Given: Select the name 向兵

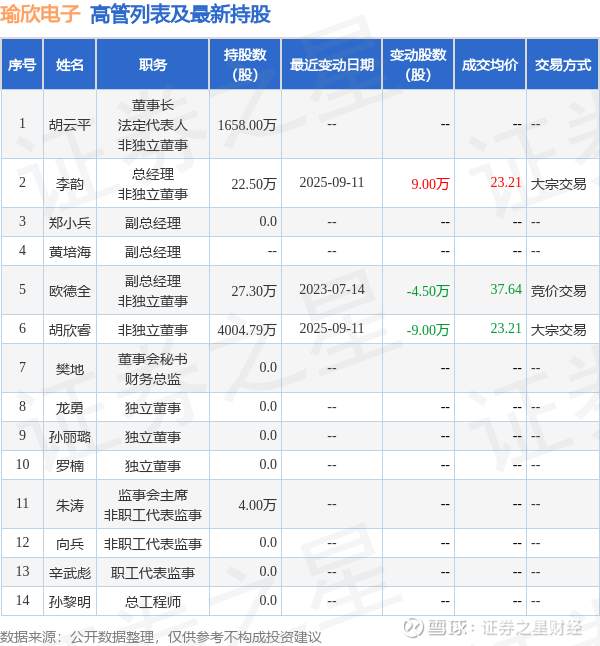Looking at the screenshot, I should coord(70,544).
